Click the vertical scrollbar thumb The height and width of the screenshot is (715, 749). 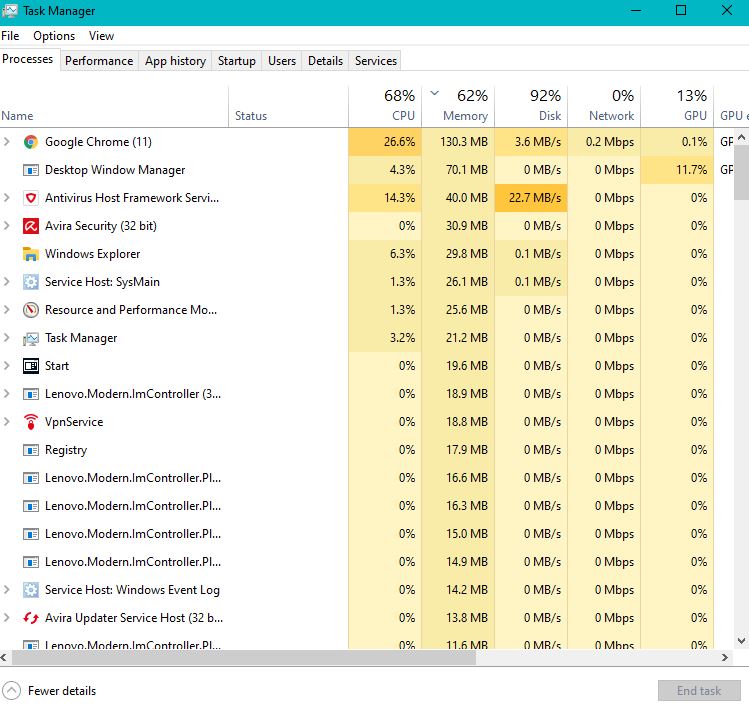pyautogui.click(x=741, y=172)
